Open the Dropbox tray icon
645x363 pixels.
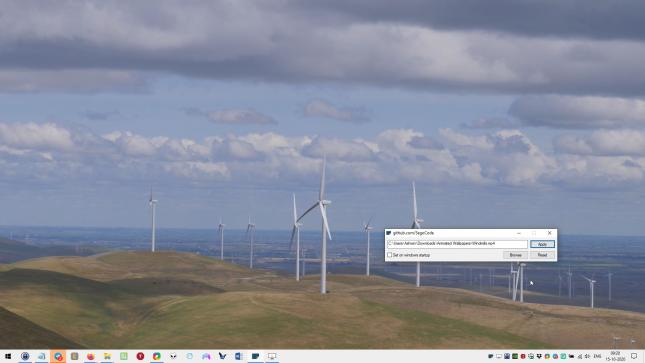(539, 356)
